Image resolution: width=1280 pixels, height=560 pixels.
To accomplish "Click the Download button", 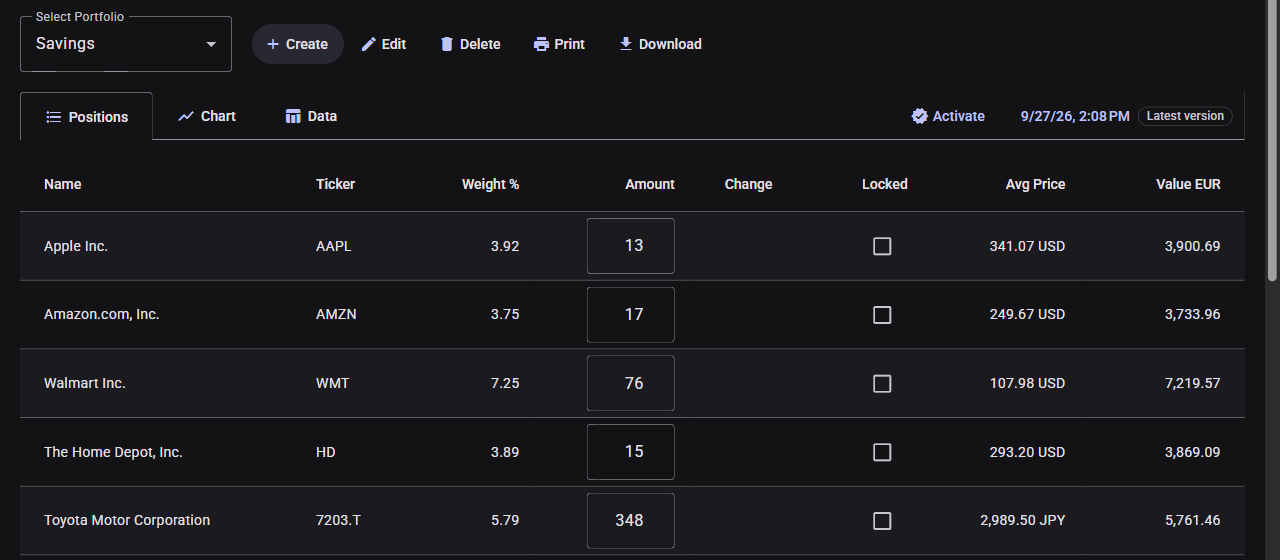I will point(660,44).
